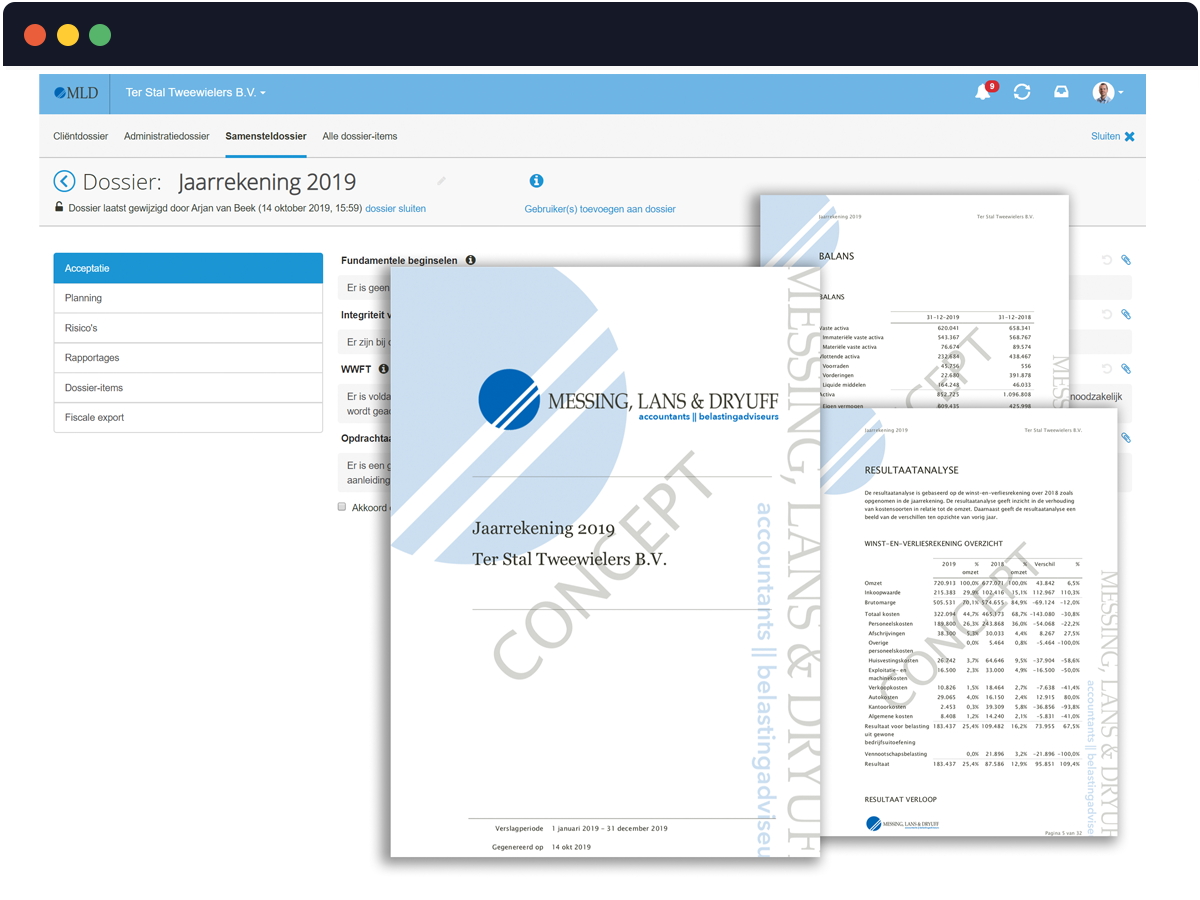This screenshot has width=1200, height=900.
Task: Click the open padlock icon beside Dossier laatst gewijzigd
Action: 59,208
